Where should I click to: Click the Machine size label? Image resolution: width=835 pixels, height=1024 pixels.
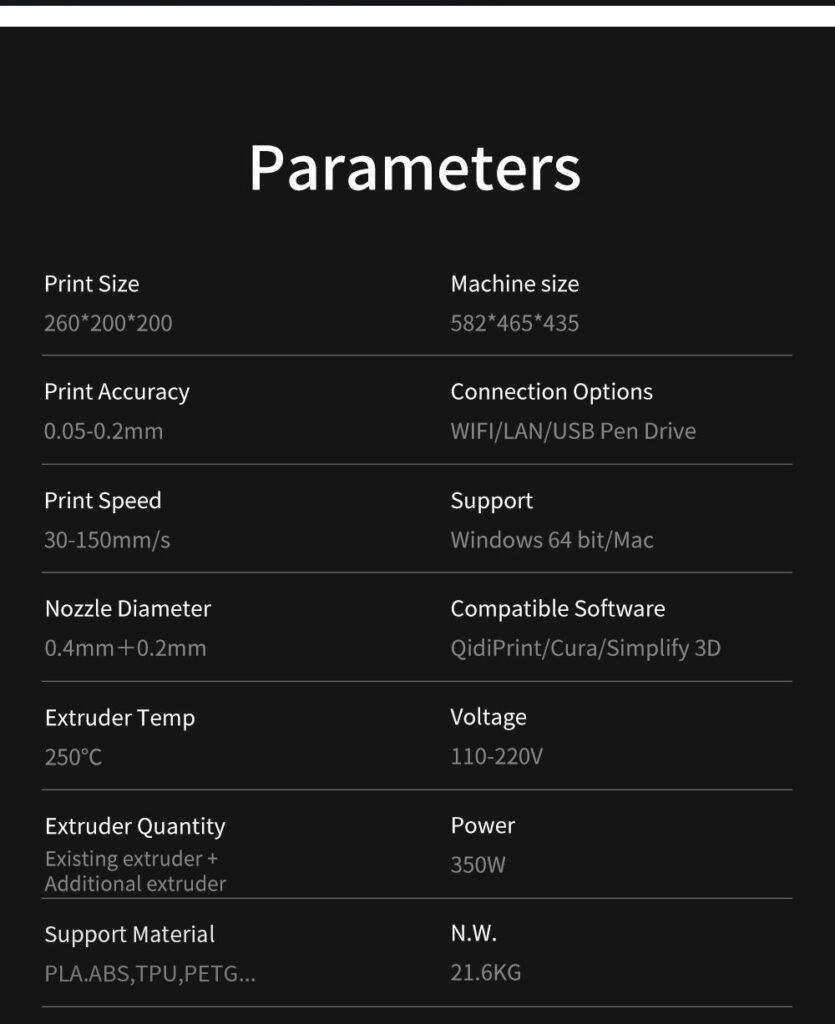coord(514,284)
